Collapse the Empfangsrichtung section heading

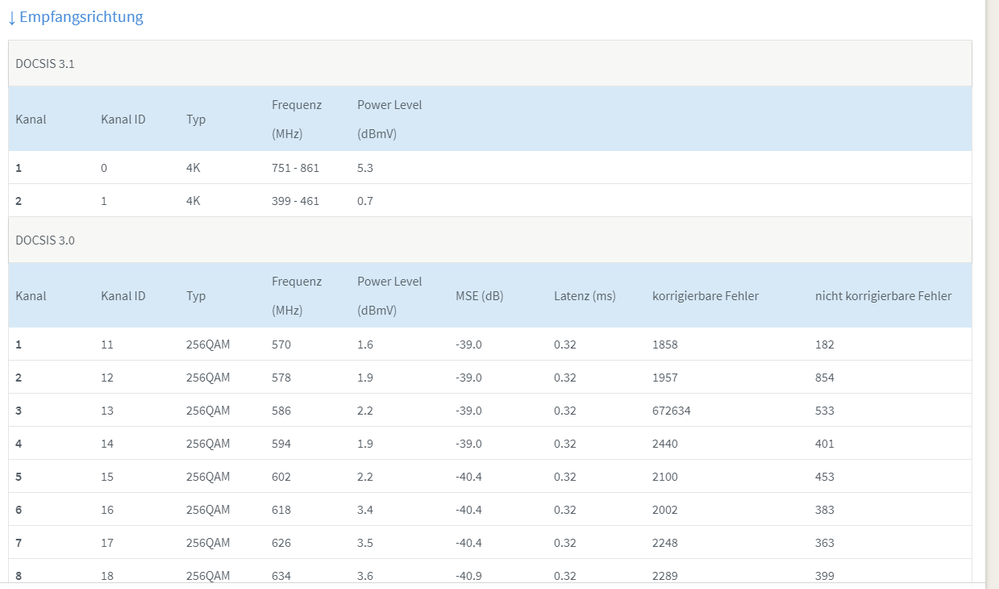[x=82, y=17]
